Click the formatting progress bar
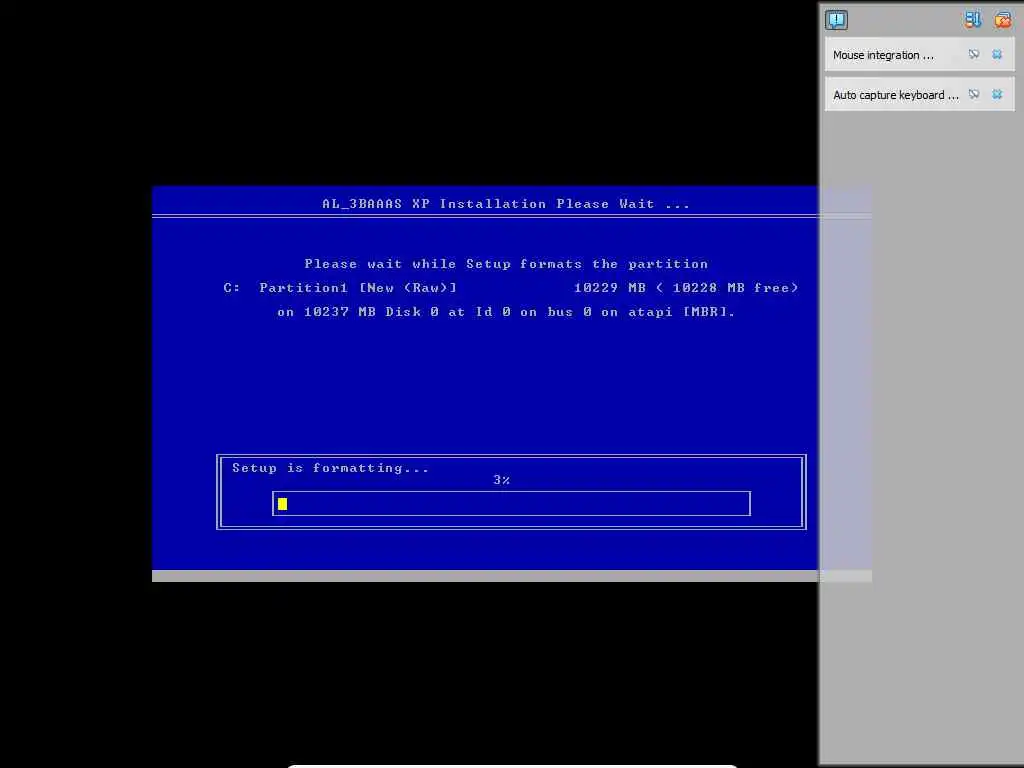This screenshot has height=768, width=1024. click(x=511, y=504)
